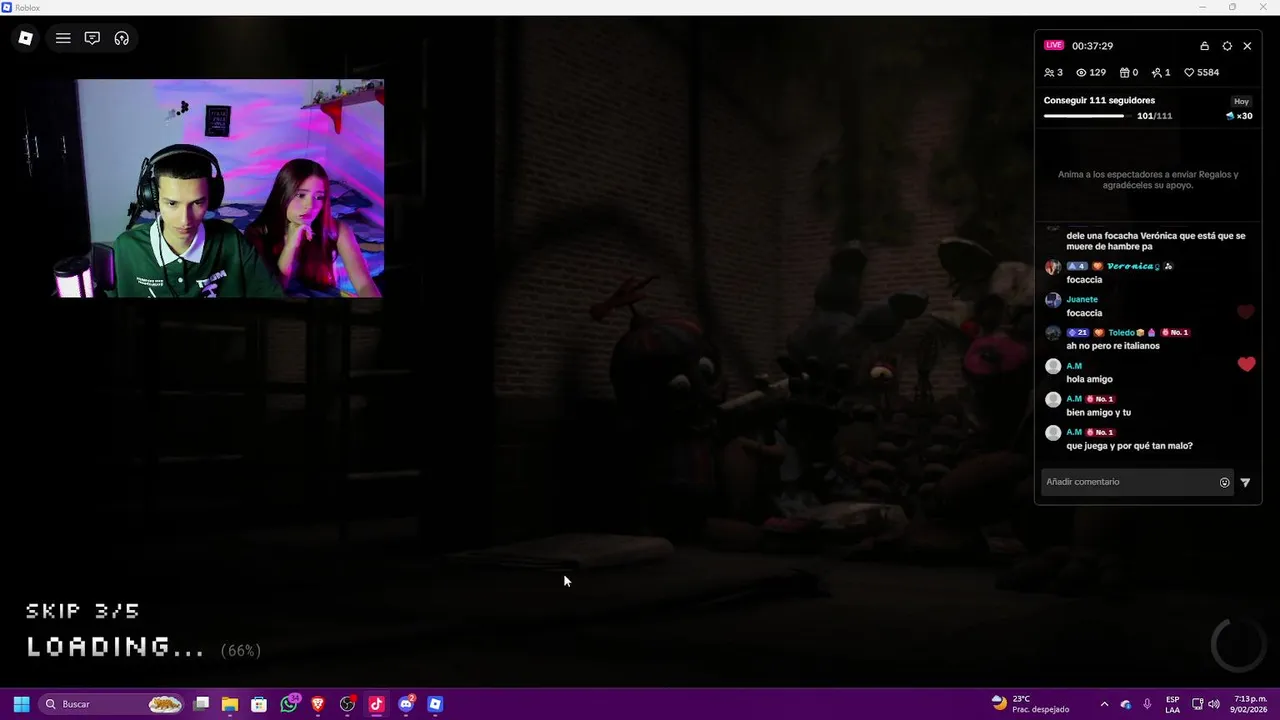This screenshot has height=720, width=1280.
Task: Open OBS Studio from taskbar
Action: click(x=347, y=704)
